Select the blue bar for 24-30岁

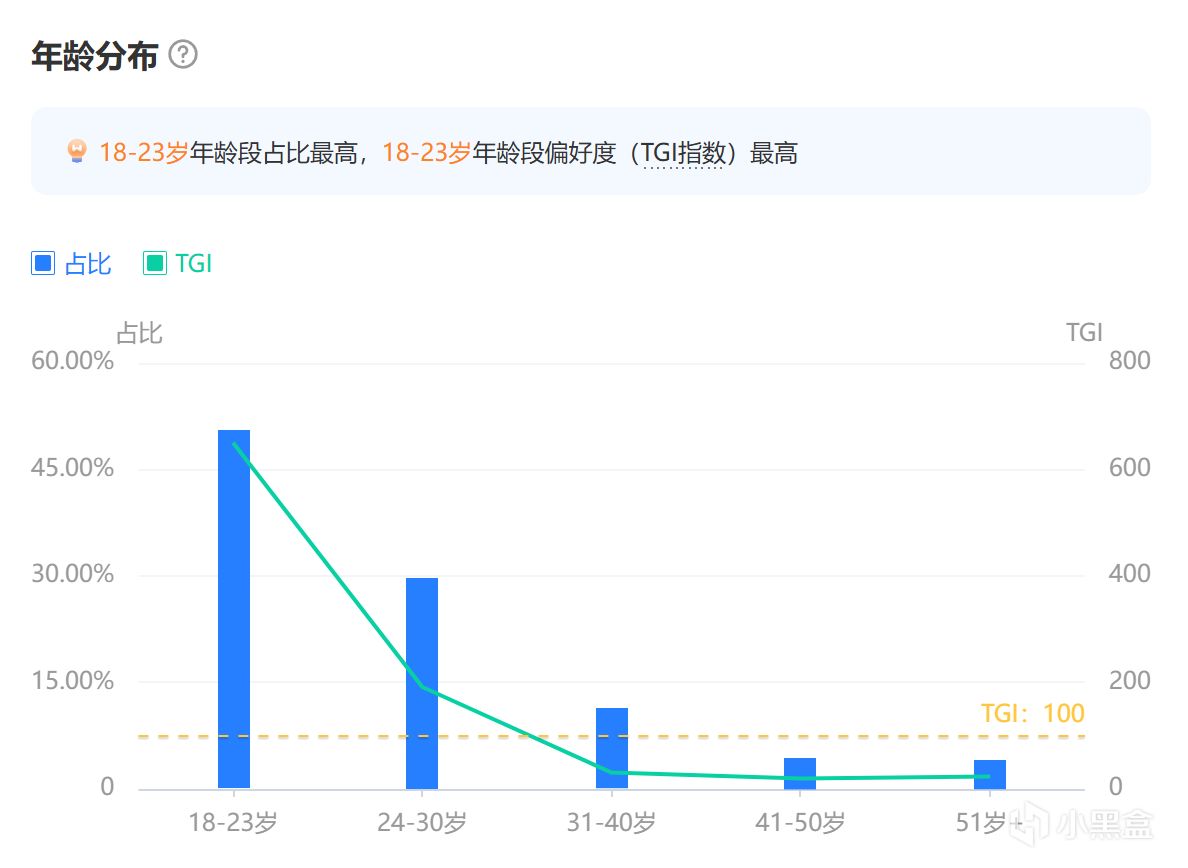[422, 682]
